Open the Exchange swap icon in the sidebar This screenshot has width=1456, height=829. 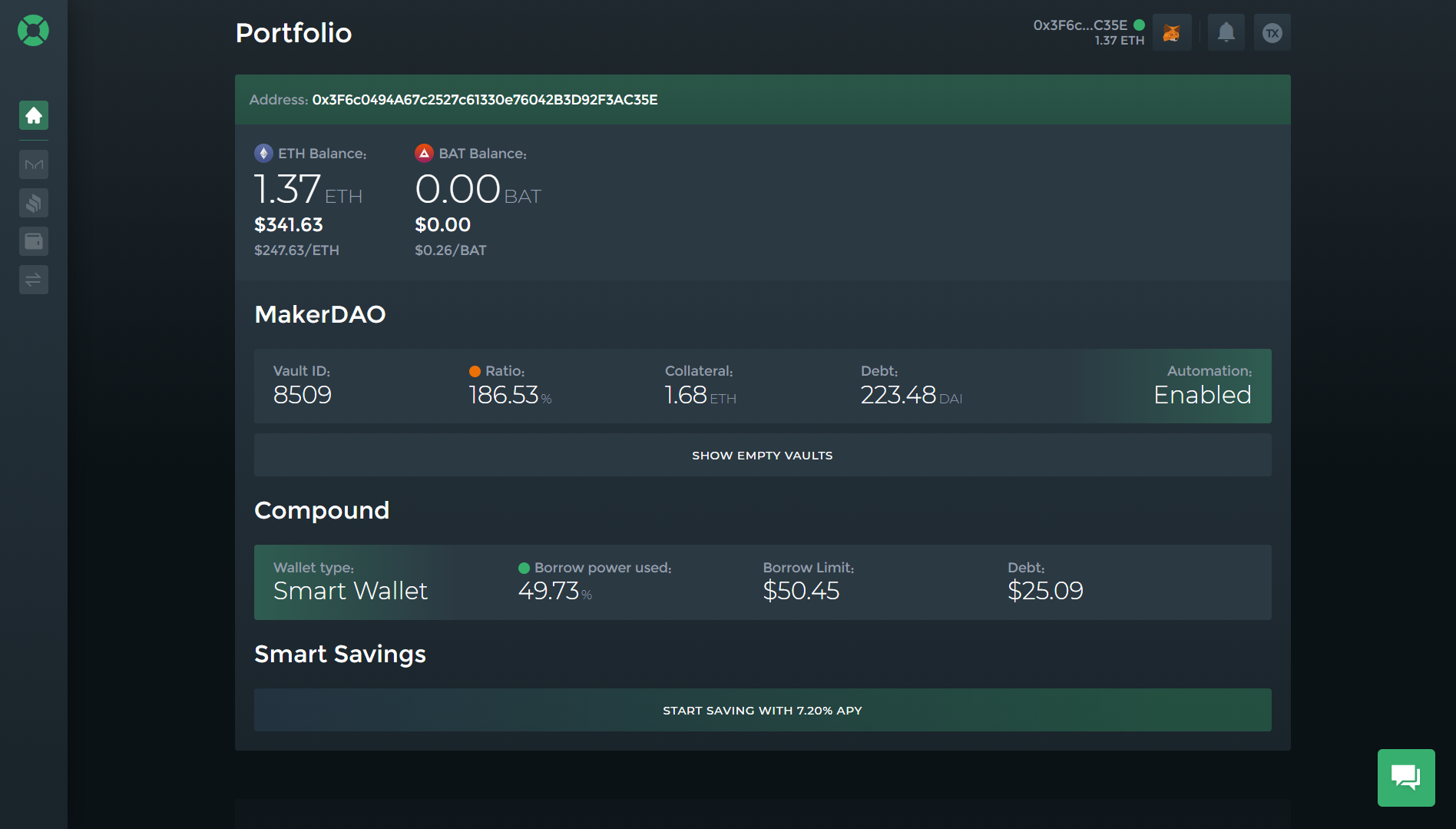(x=33, y=280)
